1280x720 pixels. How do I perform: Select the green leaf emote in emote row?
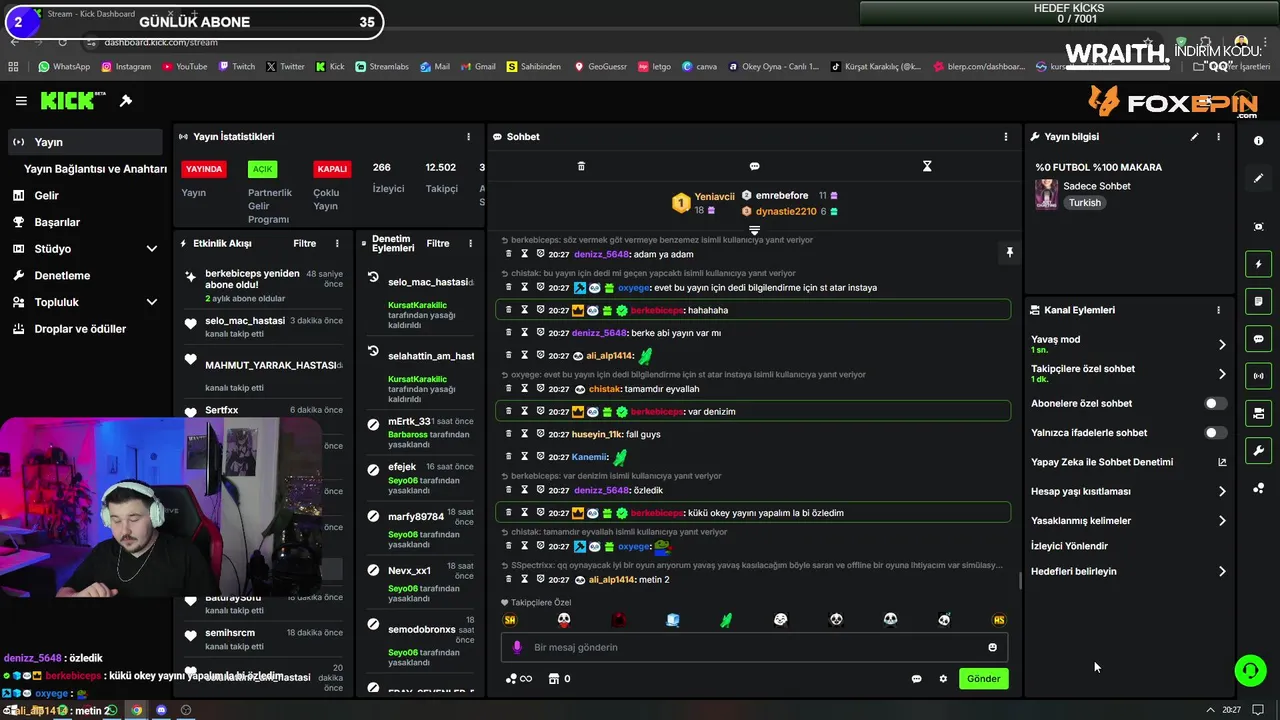[x=726, y=620]
